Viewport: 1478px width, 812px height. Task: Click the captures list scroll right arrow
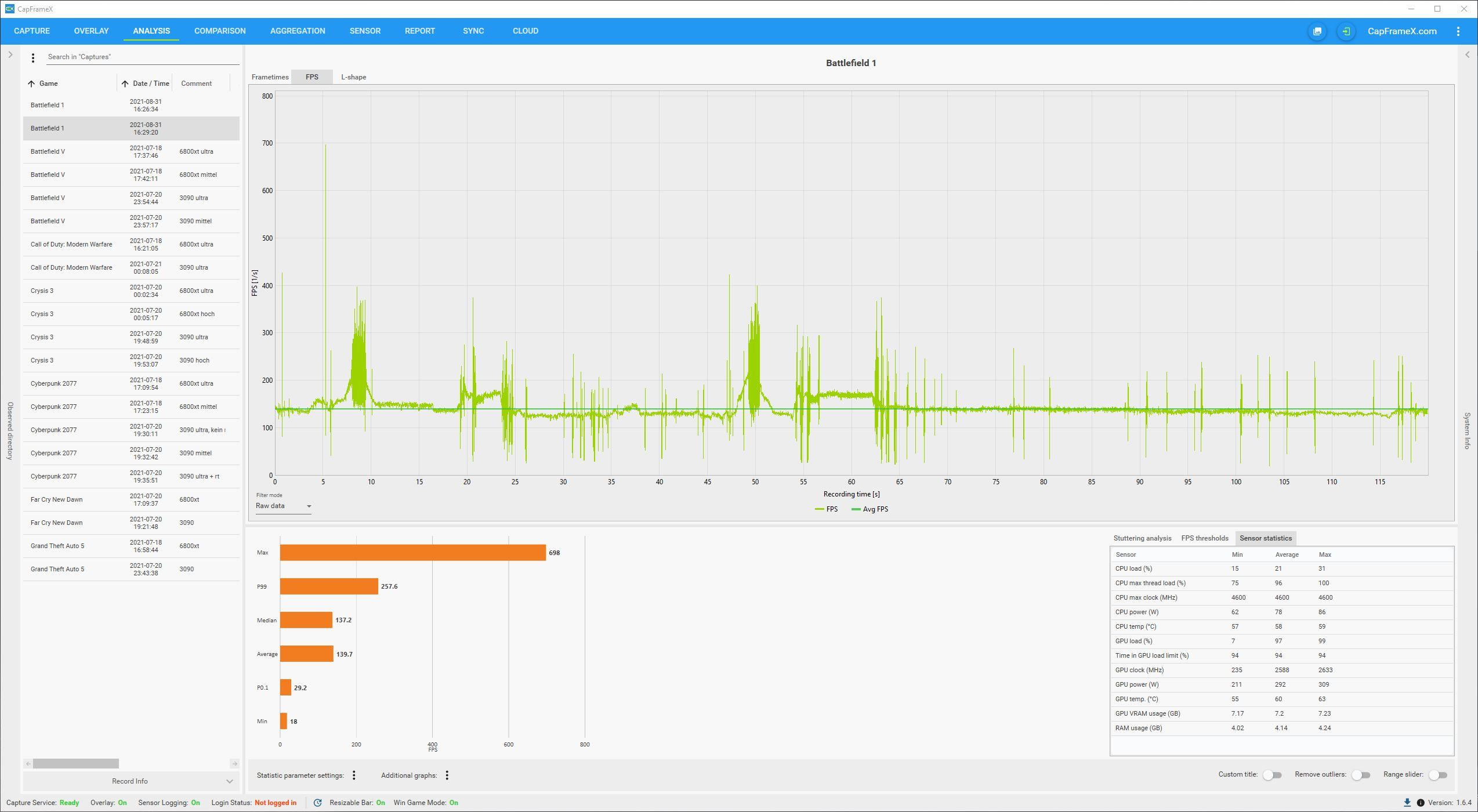pos(234,764)
